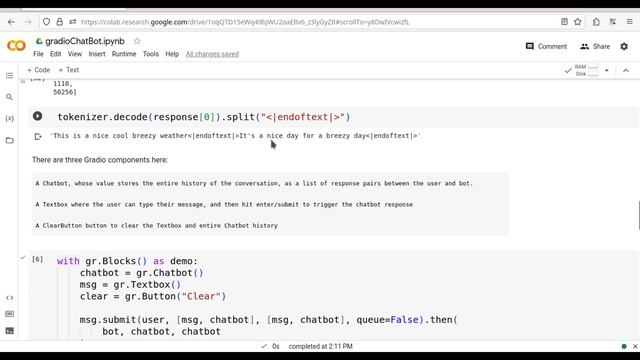Open the Insert menu
Viewport: 640px width, 360px height.
click(x=97, y=54)
